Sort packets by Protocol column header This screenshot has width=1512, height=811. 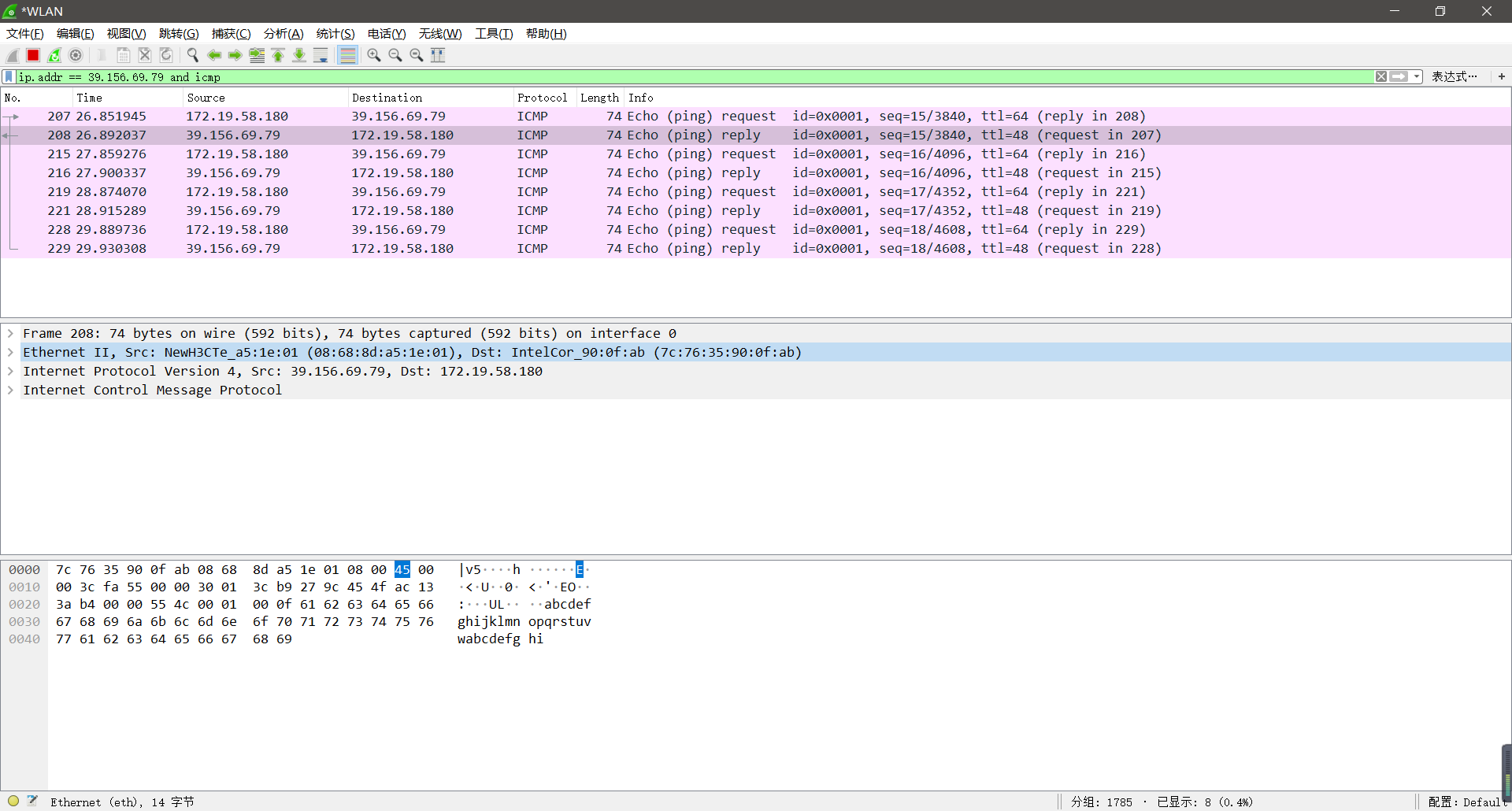(542, 98)
